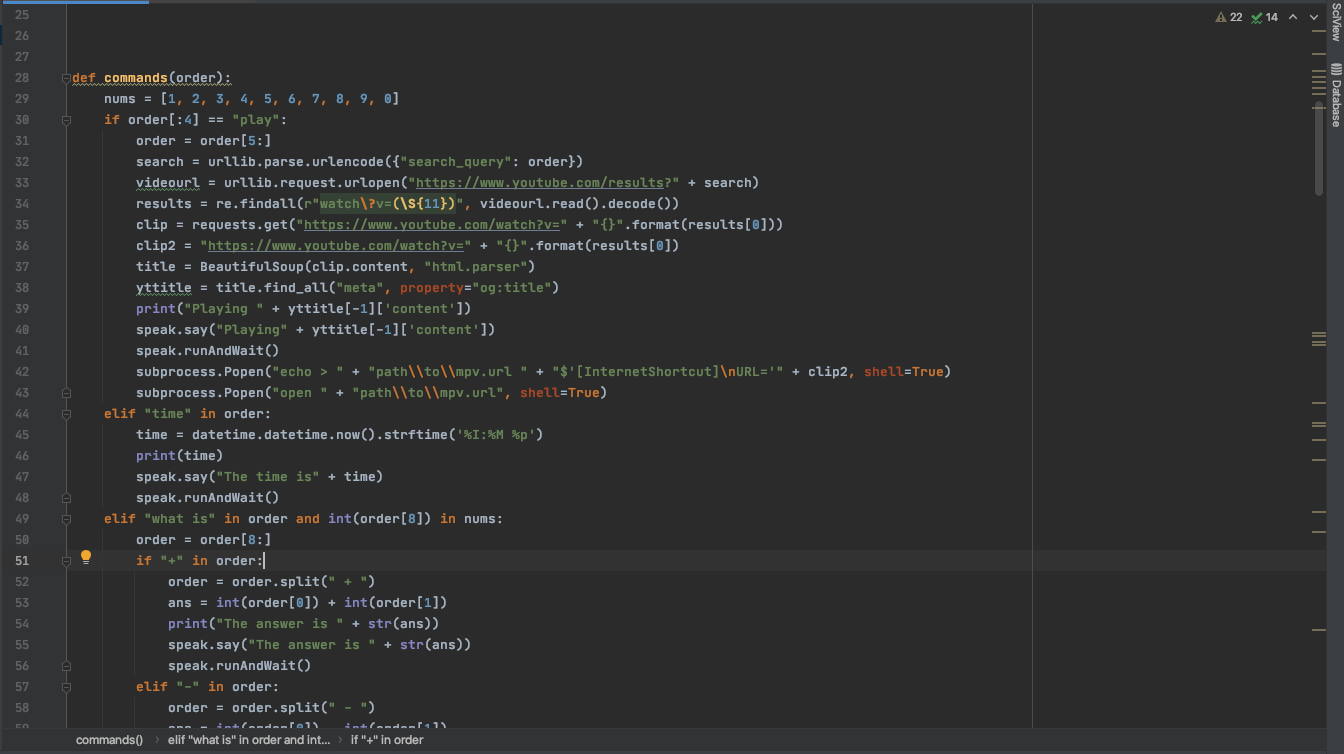1344x754 pixels.
Task: Click the "time = datetime.datetime.now()" line
Action: click(340, 435)
